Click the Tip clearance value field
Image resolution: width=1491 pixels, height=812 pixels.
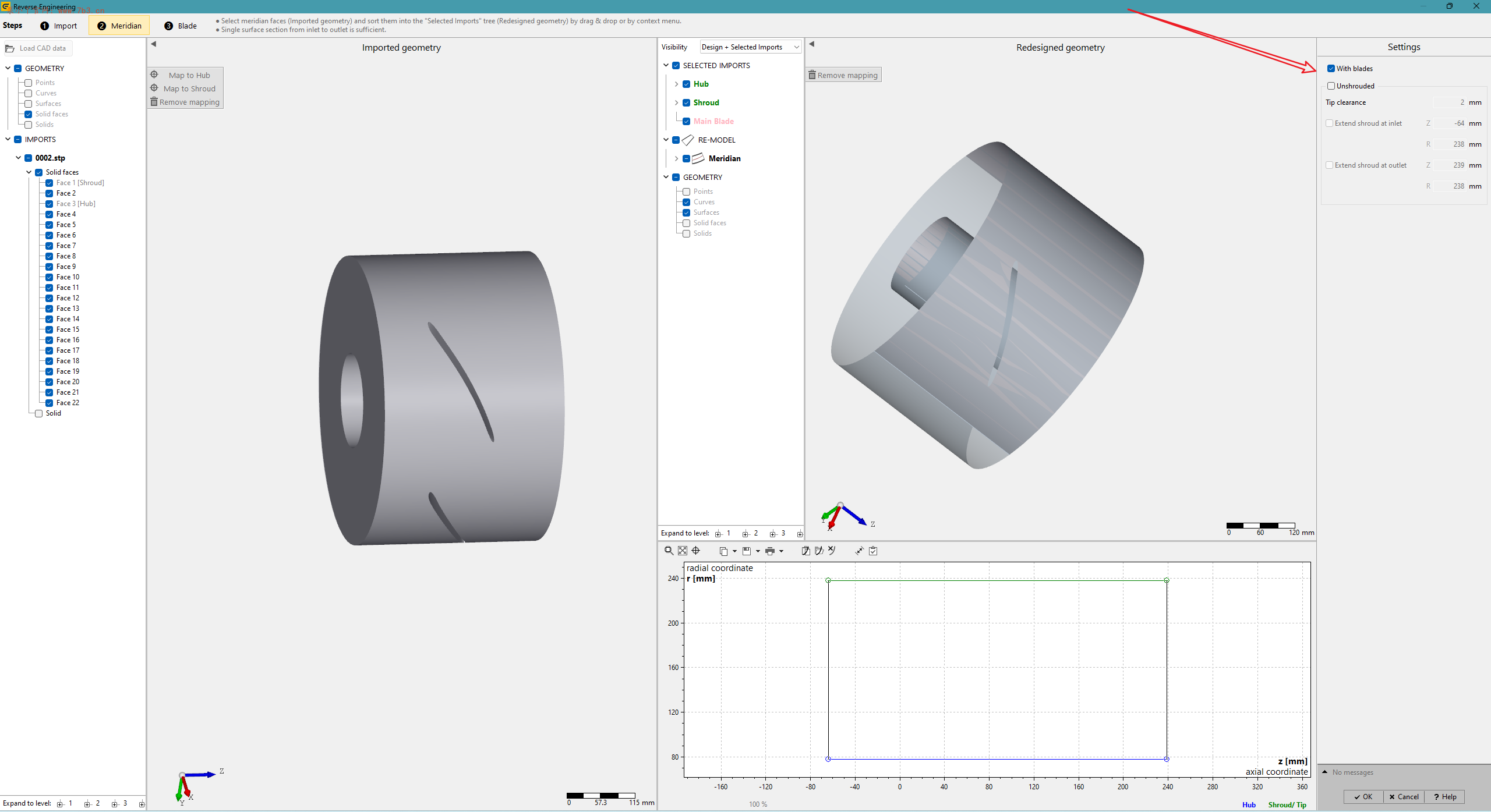(x=1449, y=102)
